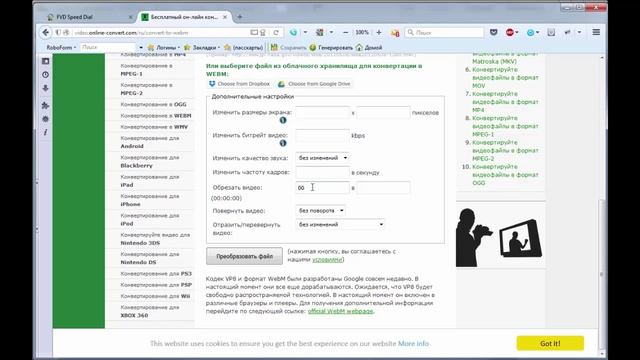Click the cut video start time field
This screenshot has height=360, width=640.
pyautogui.click(x=322, y=188)
